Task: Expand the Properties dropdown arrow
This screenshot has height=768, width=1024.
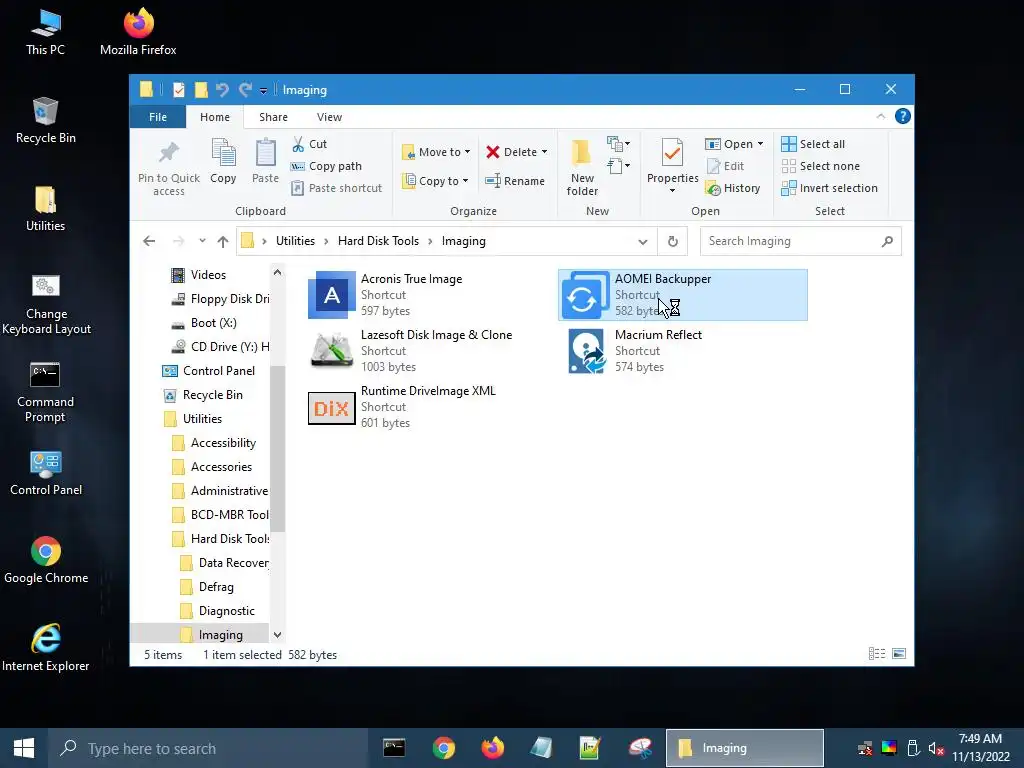Action: [x=672, y=191]
